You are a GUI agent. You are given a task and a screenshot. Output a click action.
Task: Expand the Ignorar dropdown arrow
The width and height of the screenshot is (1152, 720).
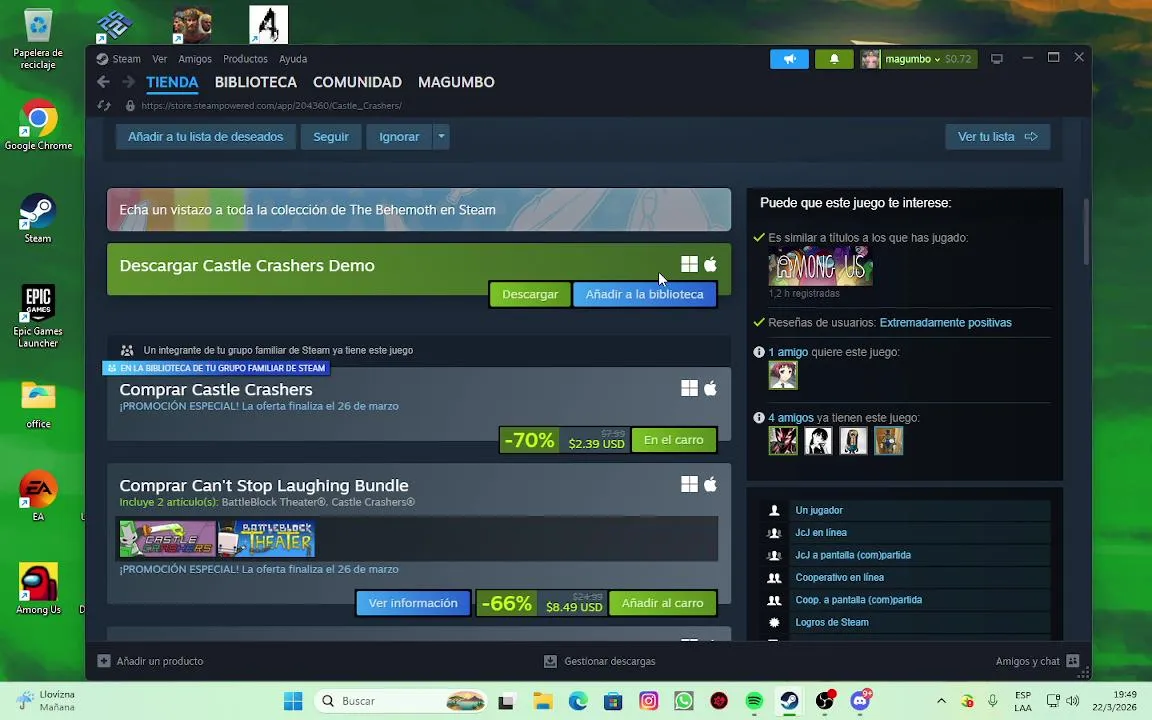[x=441, y=137]
